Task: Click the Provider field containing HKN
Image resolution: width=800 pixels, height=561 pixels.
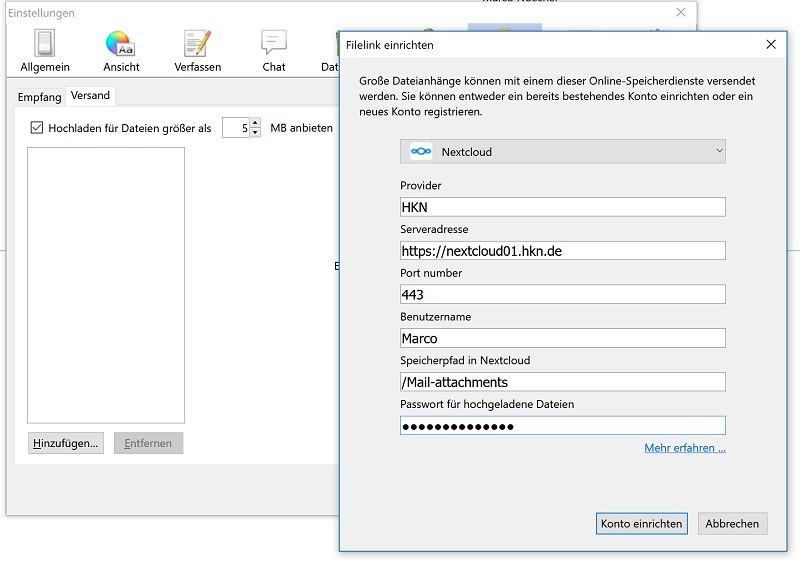Action: point(563,207)
